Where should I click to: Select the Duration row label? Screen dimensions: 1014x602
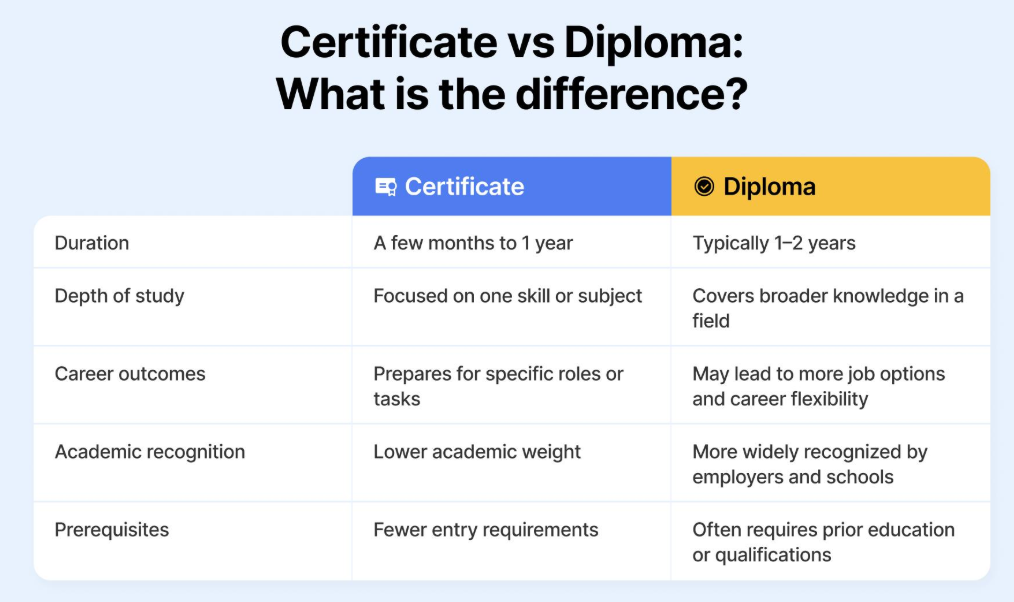tap(92, 243)
